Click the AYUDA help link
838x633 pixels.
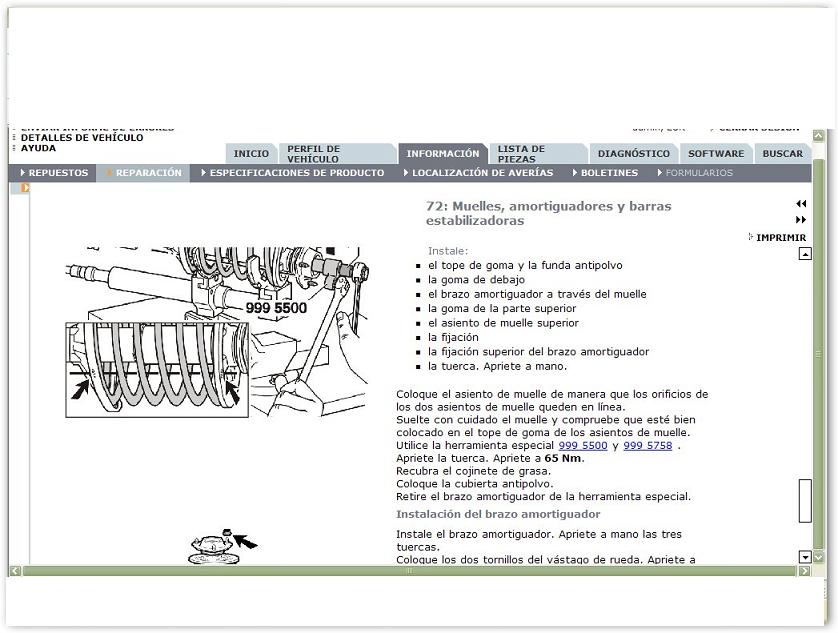click(x=38, y=148)
